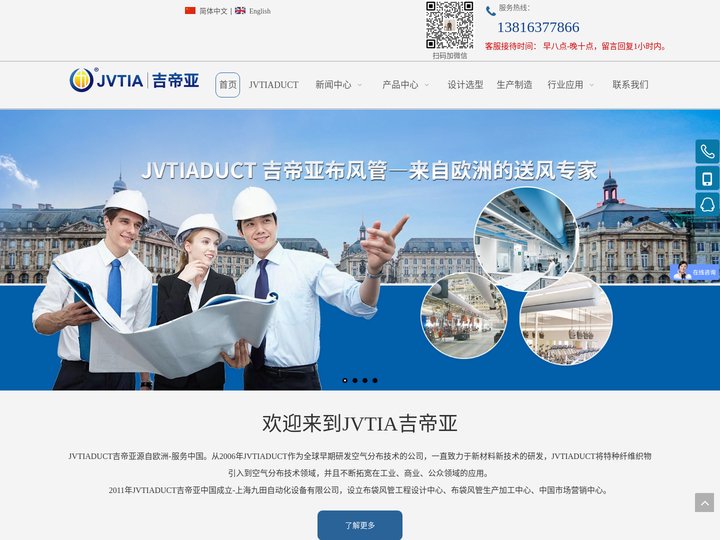Click the mobile device icon in right sidebar
The height and width of the screenshot is (540, 720).
pyautogui.click(x=707, y=179)
